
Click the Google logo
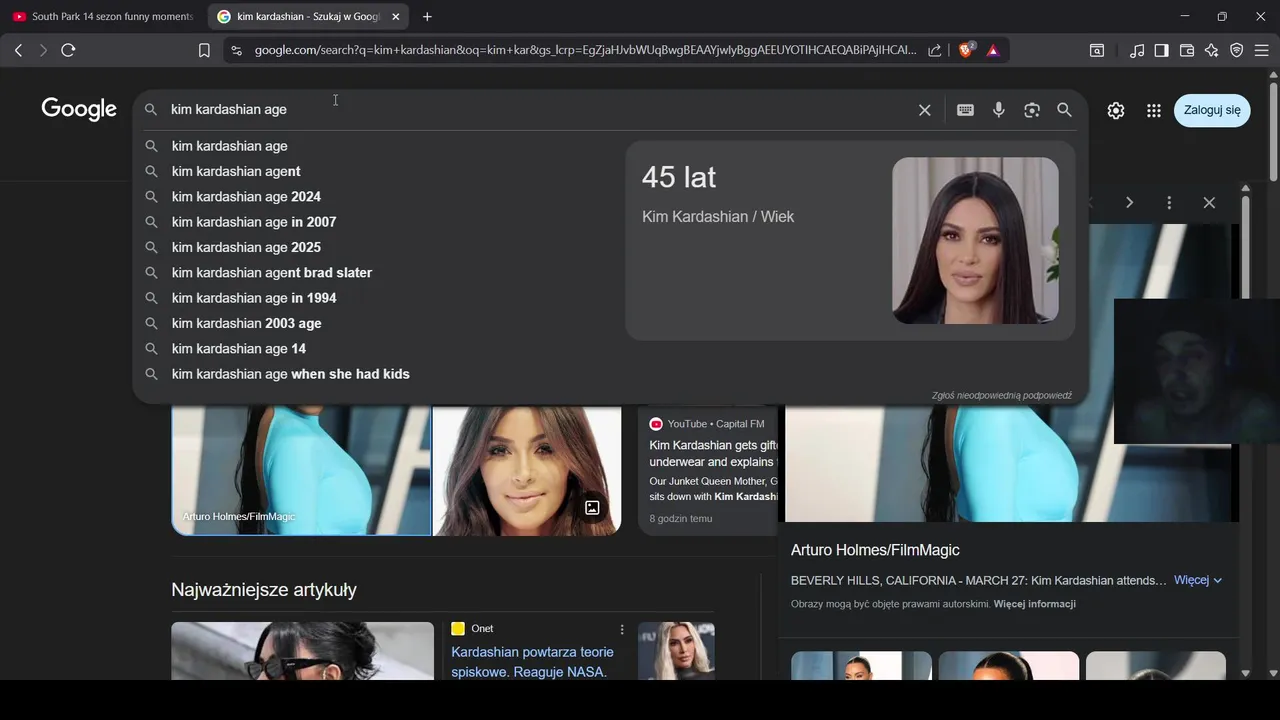[79, 109]
